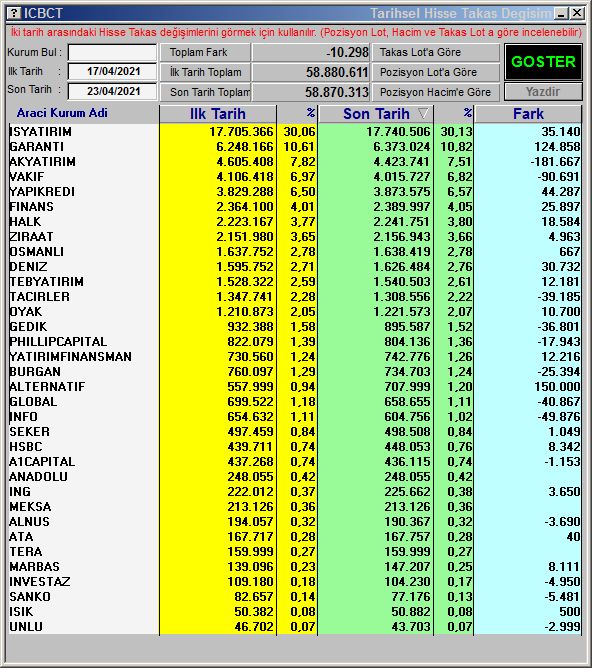Select the FINANS row
This screenshot has height=668, width=592.
pos(295,207)
